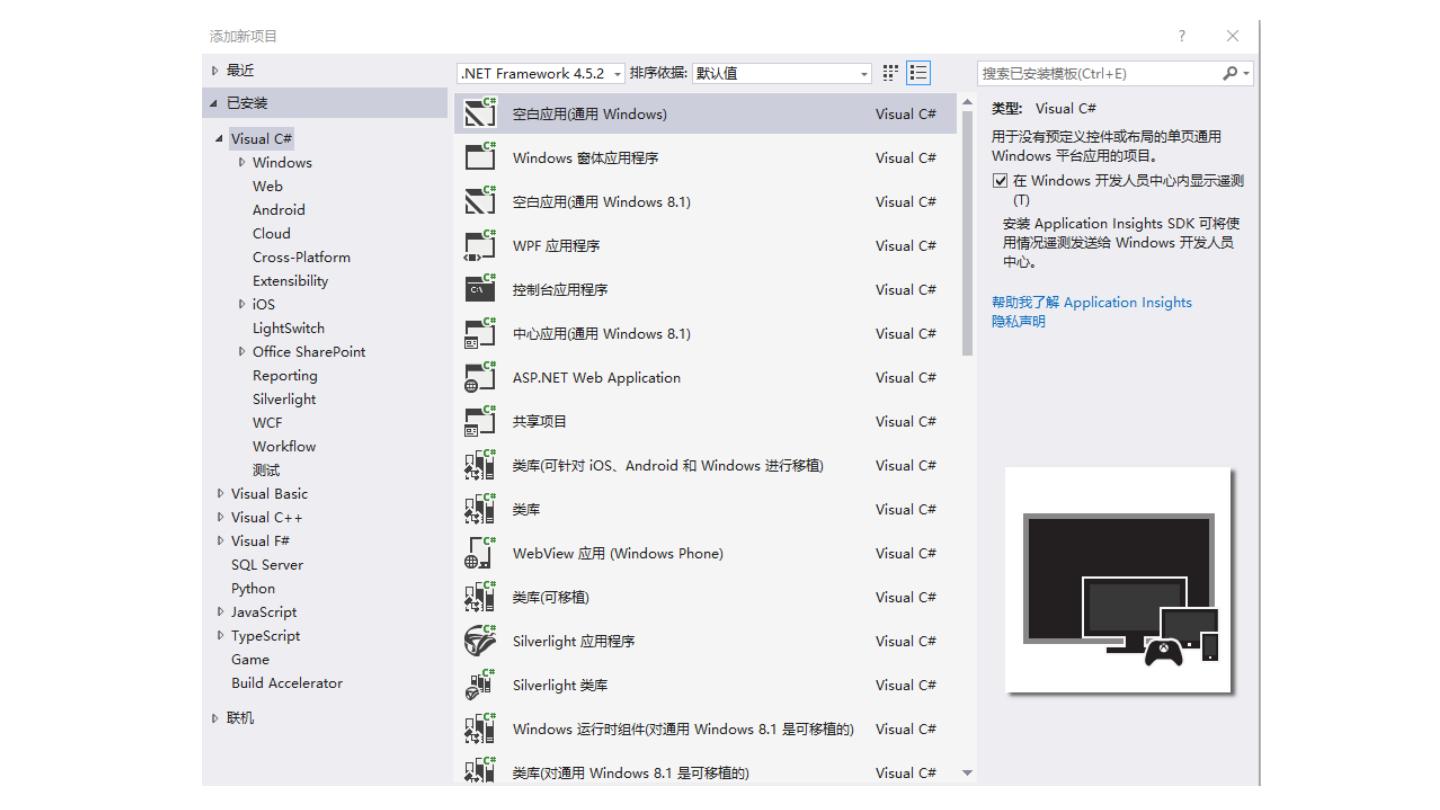Screen dimensions: 1440x810
Task: Select the Silverlight 应用程序 icon
Action: point(482,641)
